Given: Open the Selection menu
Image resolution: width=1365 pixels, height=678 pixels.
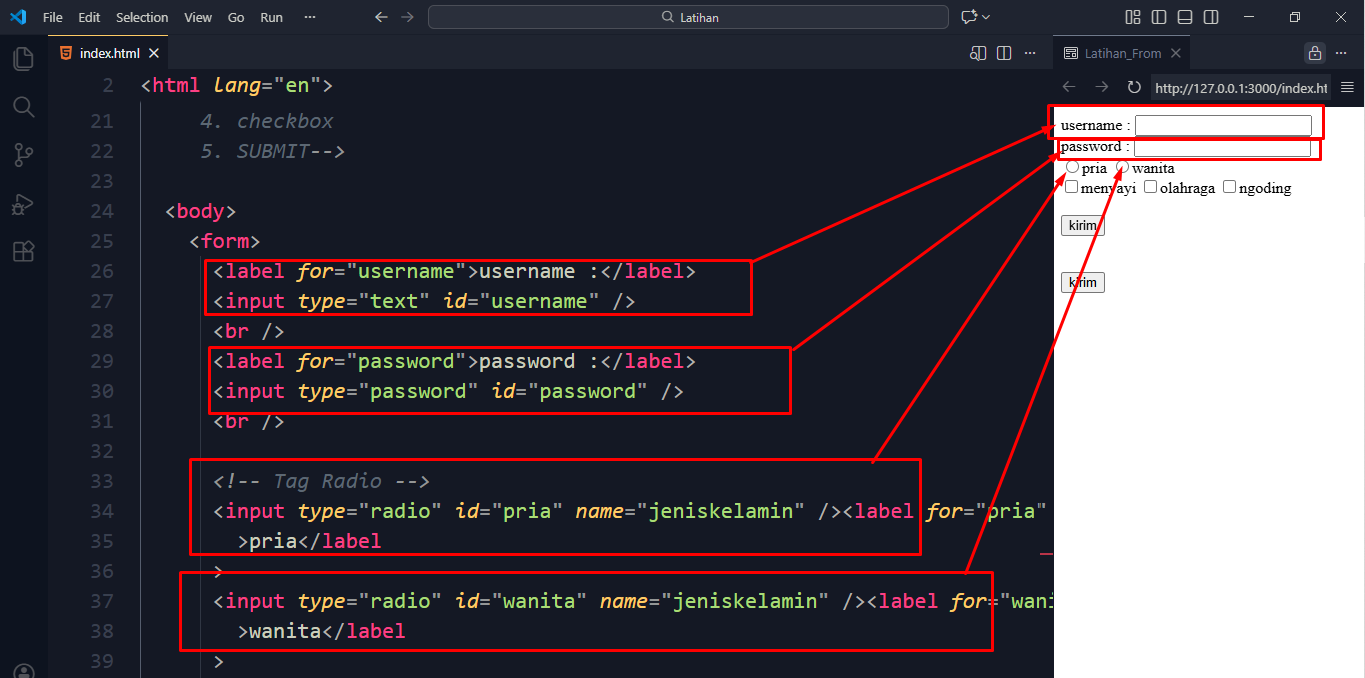Looking at the screenshot, I should point(142,17).
